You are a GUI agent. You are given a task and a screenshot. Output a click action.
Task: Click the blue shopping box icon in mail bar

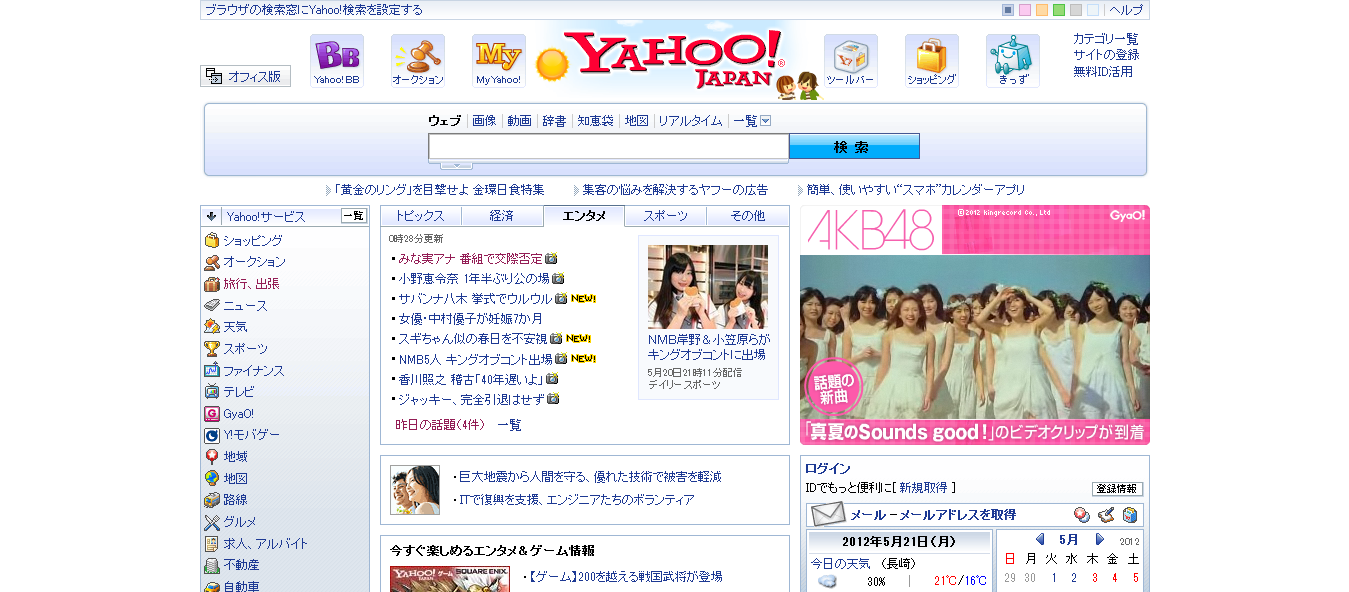point(1130,515)
